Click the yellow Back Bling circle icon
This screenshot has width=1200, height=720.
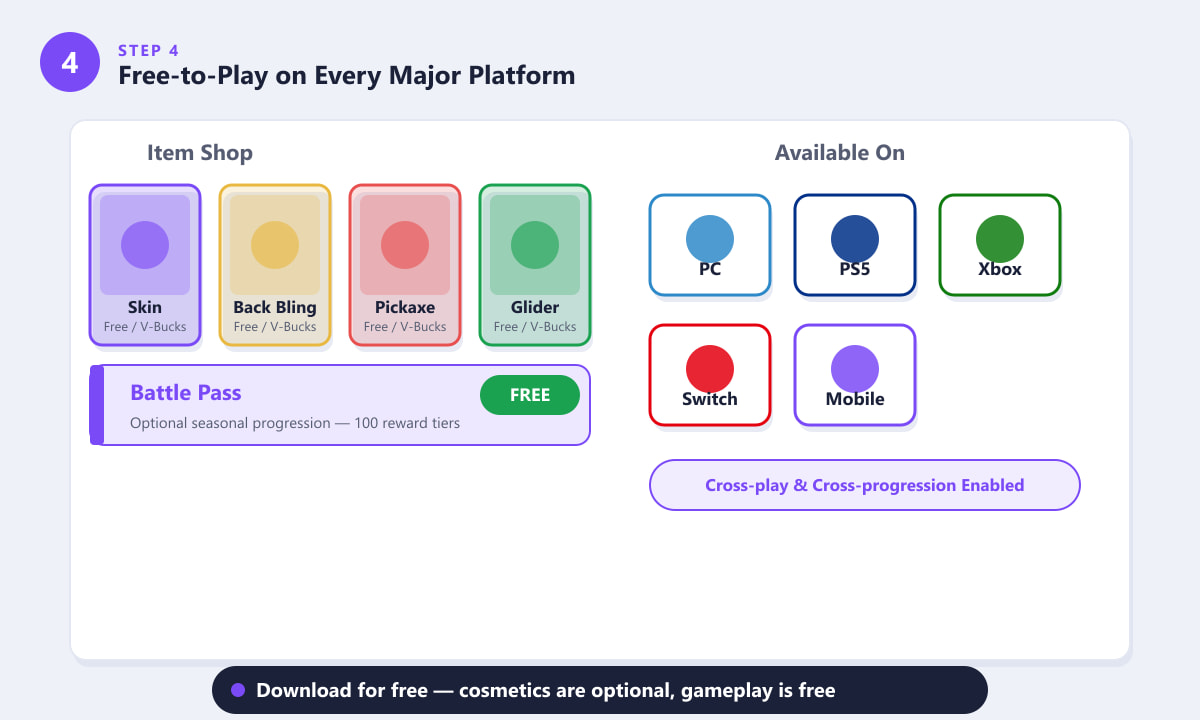tap(275, 245)
